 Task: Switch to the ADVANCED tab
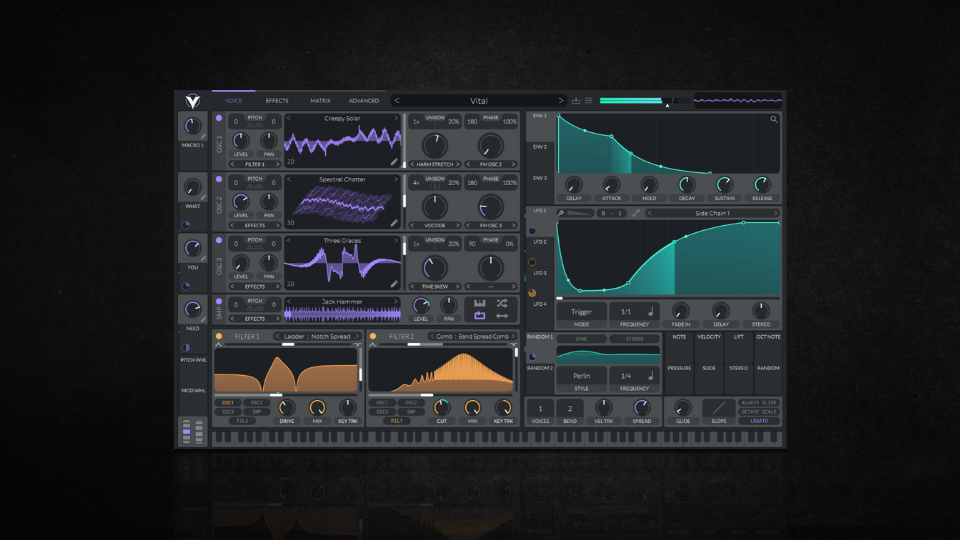pos(364,100)
